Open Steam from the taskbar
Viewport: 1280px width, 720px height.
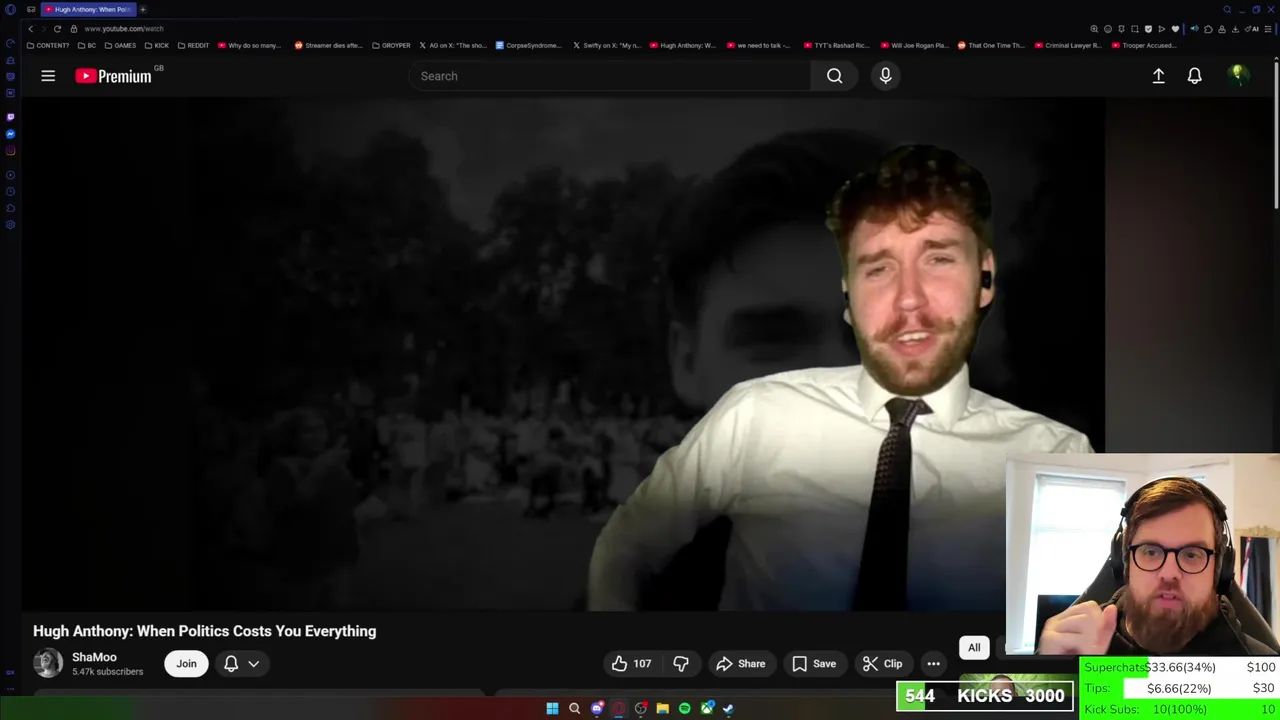[x=728, y=708]
